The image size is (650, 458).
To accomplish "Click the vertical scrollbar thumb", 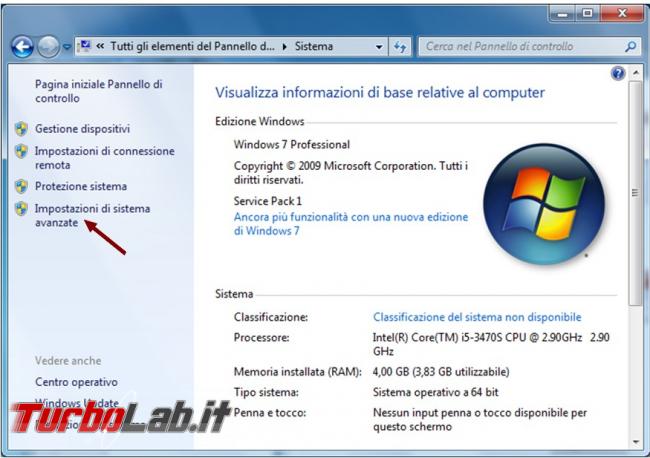I will tap(635, 193).
